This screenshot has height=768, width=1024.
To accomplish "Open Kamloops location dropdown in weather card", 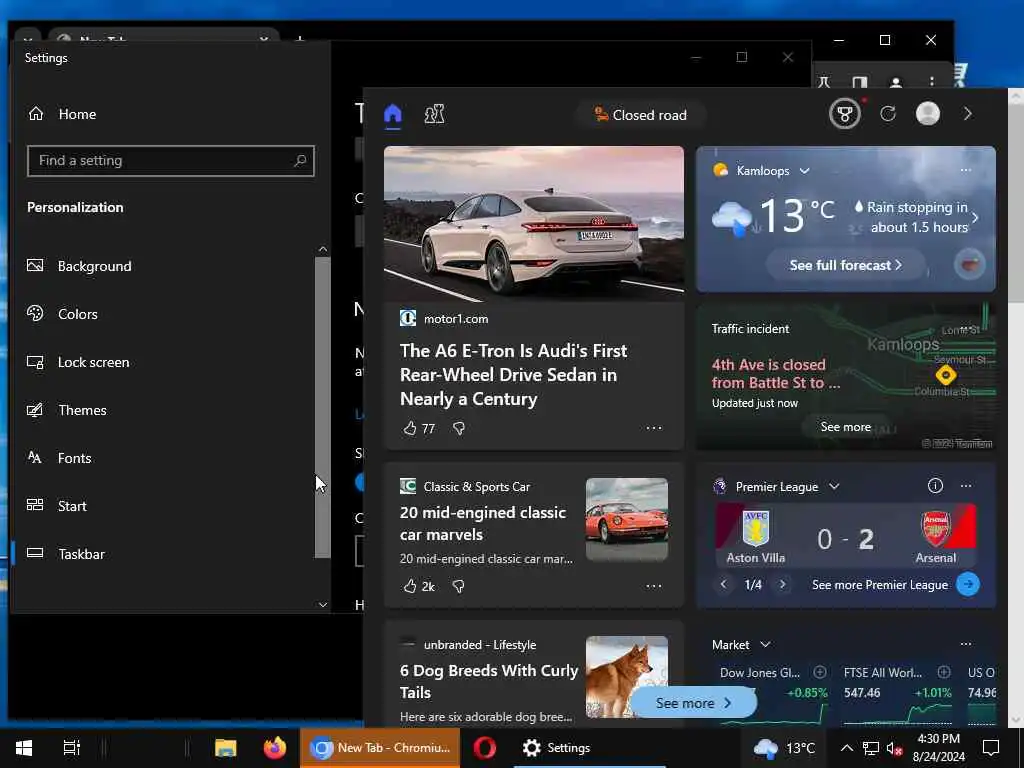I will (x=805, y=171).
